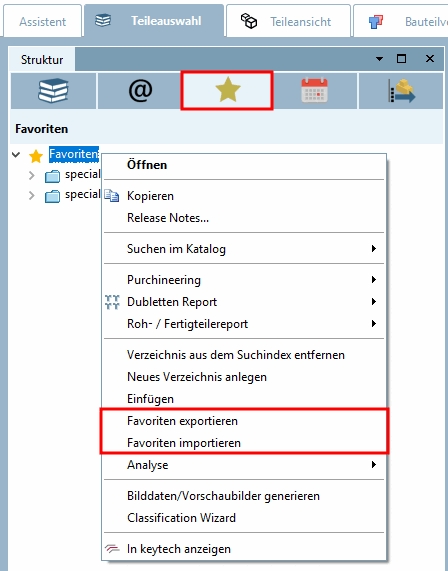
Task: Select the second special tree item
Action: [x=83, y=194]
